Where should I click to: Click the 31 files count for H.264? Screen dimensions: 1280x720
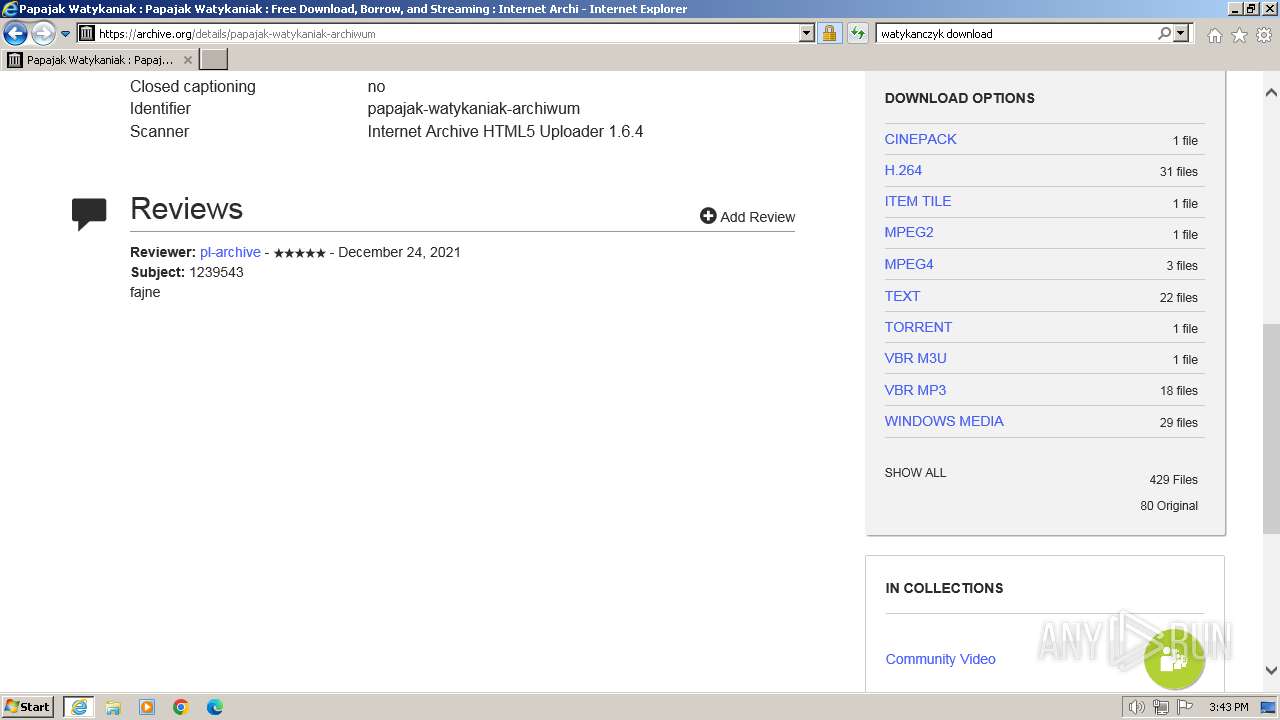1178,172
